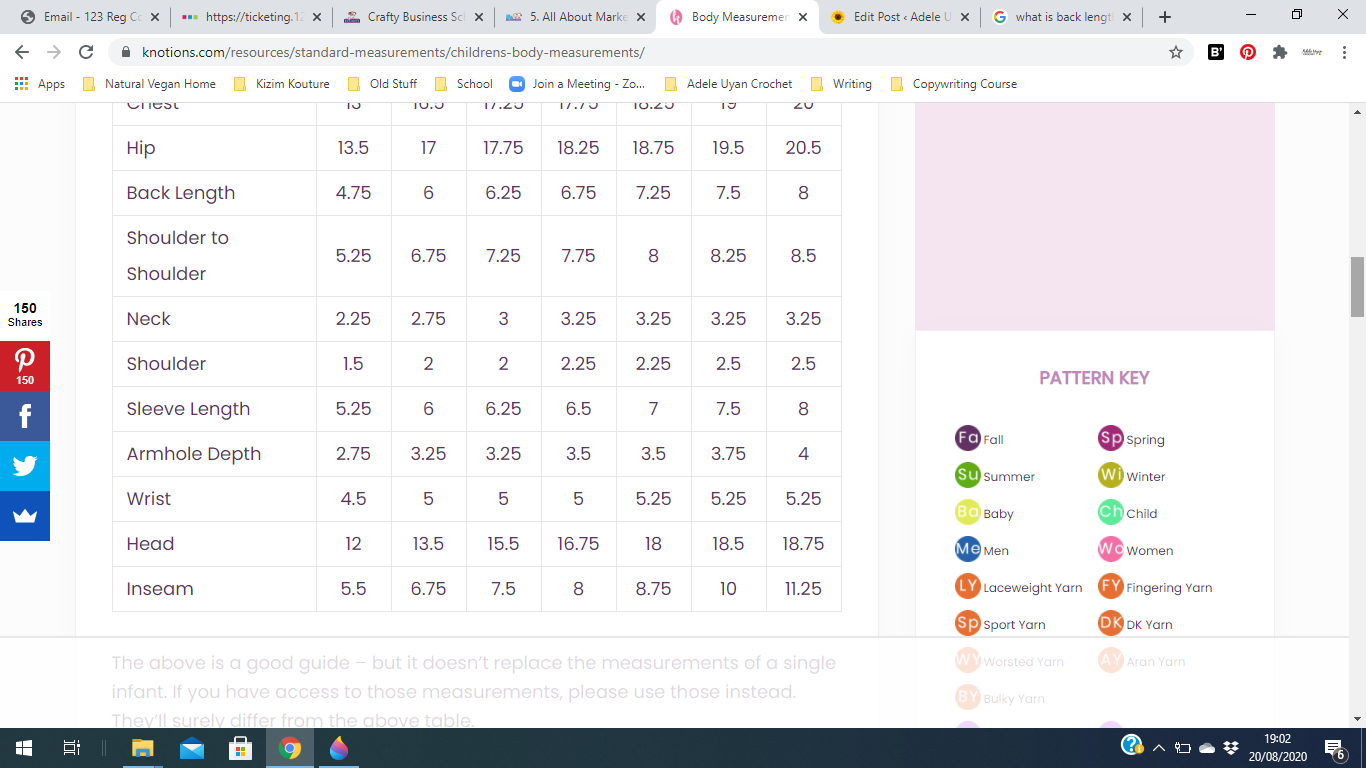
Task: Reload the current page
Action: (86, 53)
